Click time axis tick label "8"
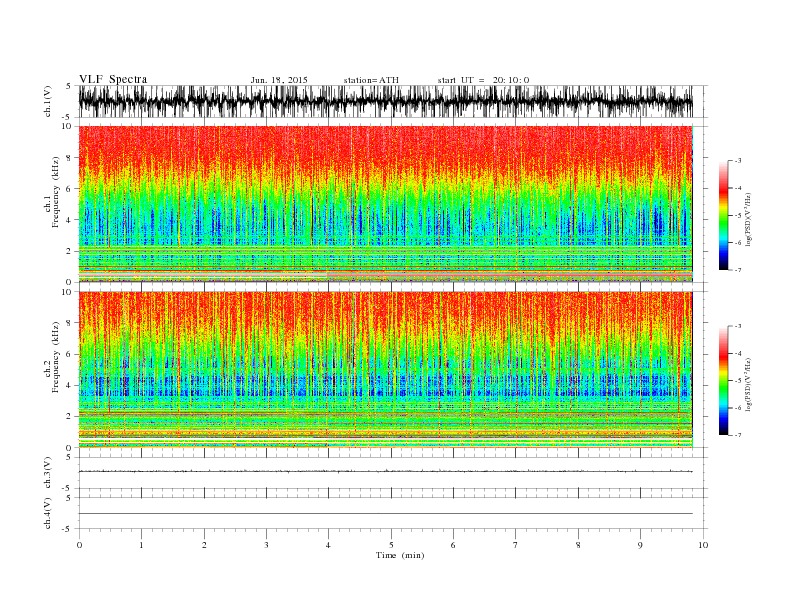792x612 pixels. pos(578,545)
